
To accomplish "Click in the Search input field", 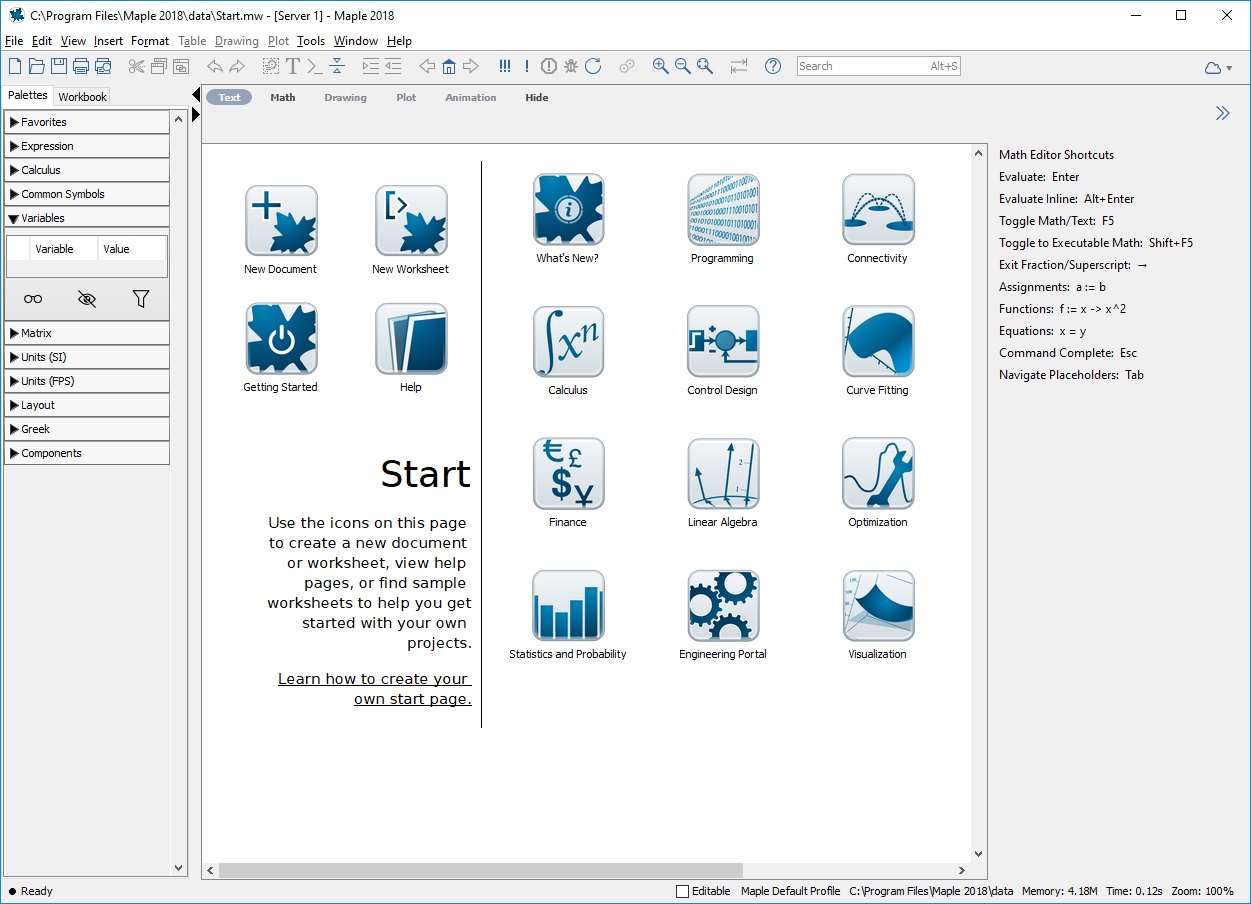I will [x=860, y=66].
